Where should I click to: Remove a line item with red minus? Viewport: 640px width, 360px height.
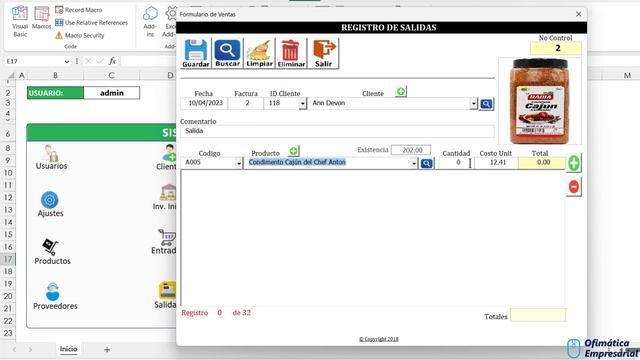pyautogui.click(x=573, y=187)
